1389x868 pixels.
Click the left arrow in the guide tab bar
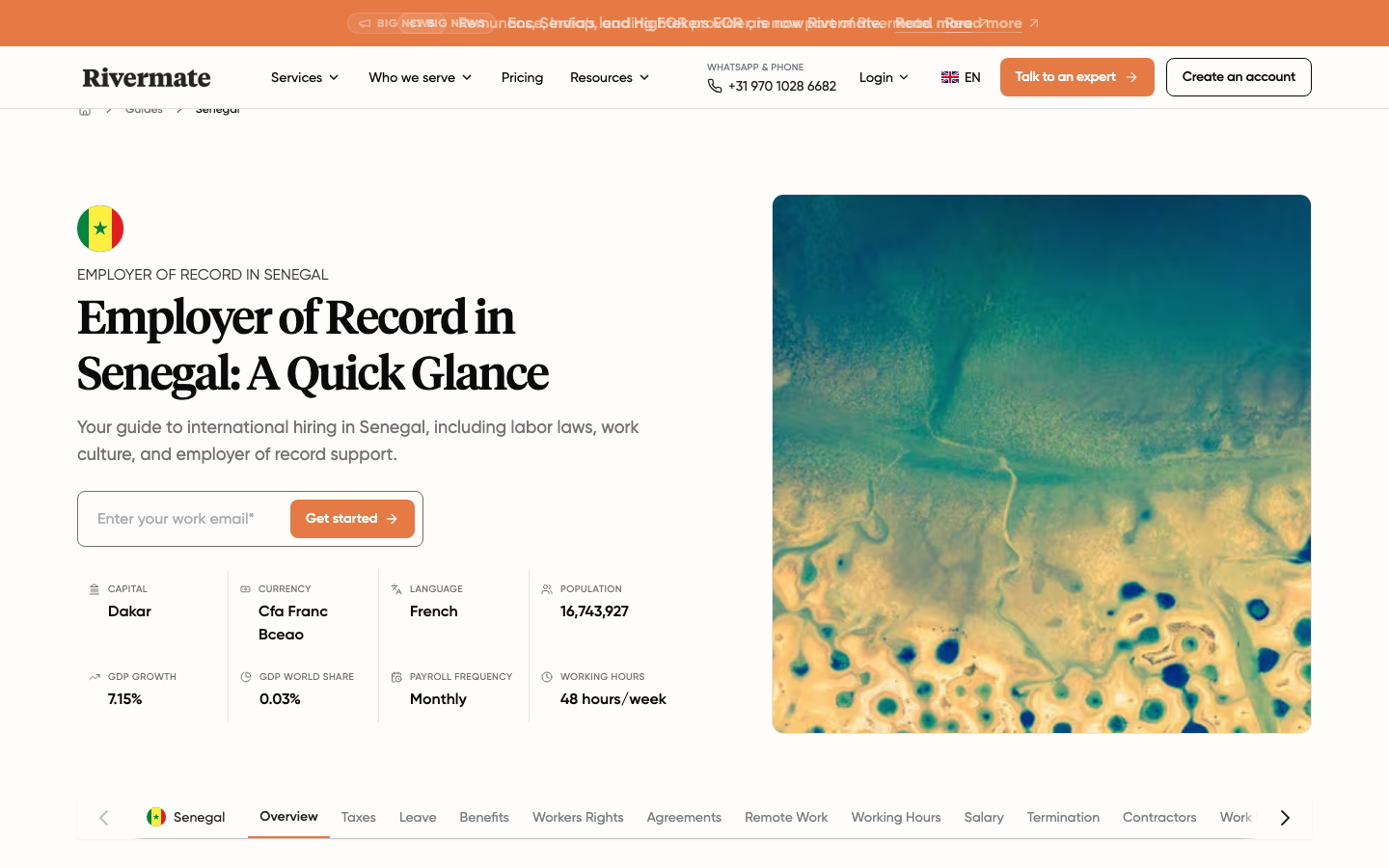104,818
